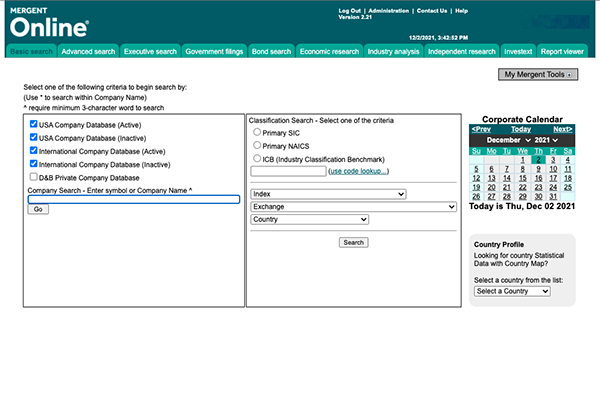600x400 pixels.
Task: Open the Executive search tab
Action: (150, 51)
